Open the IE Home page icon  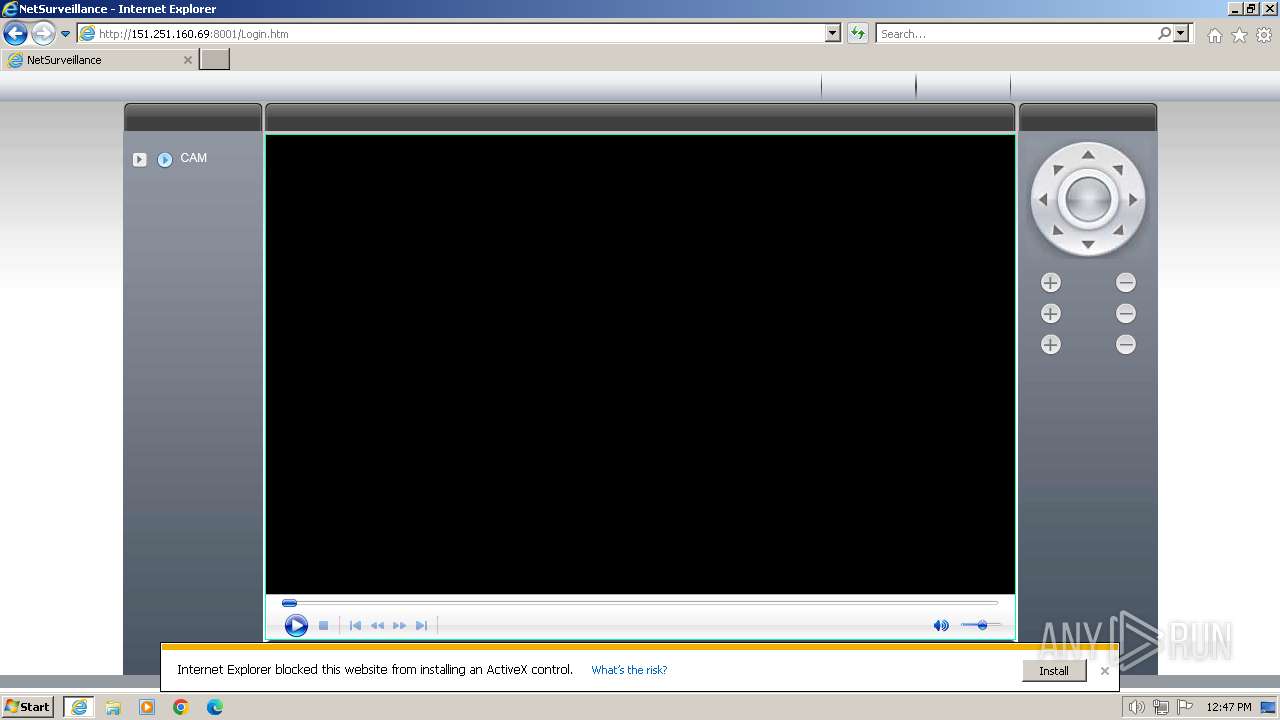click(1214, 35)
